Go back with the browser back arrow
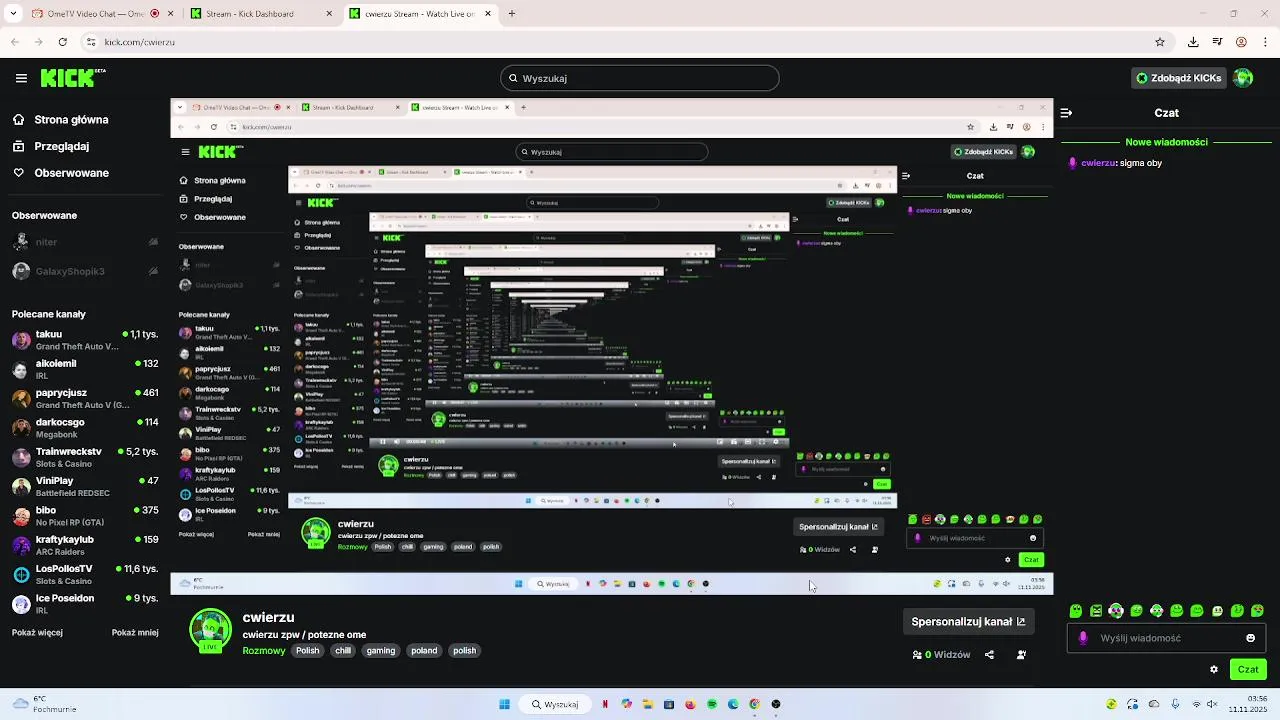 pos(15,42)
